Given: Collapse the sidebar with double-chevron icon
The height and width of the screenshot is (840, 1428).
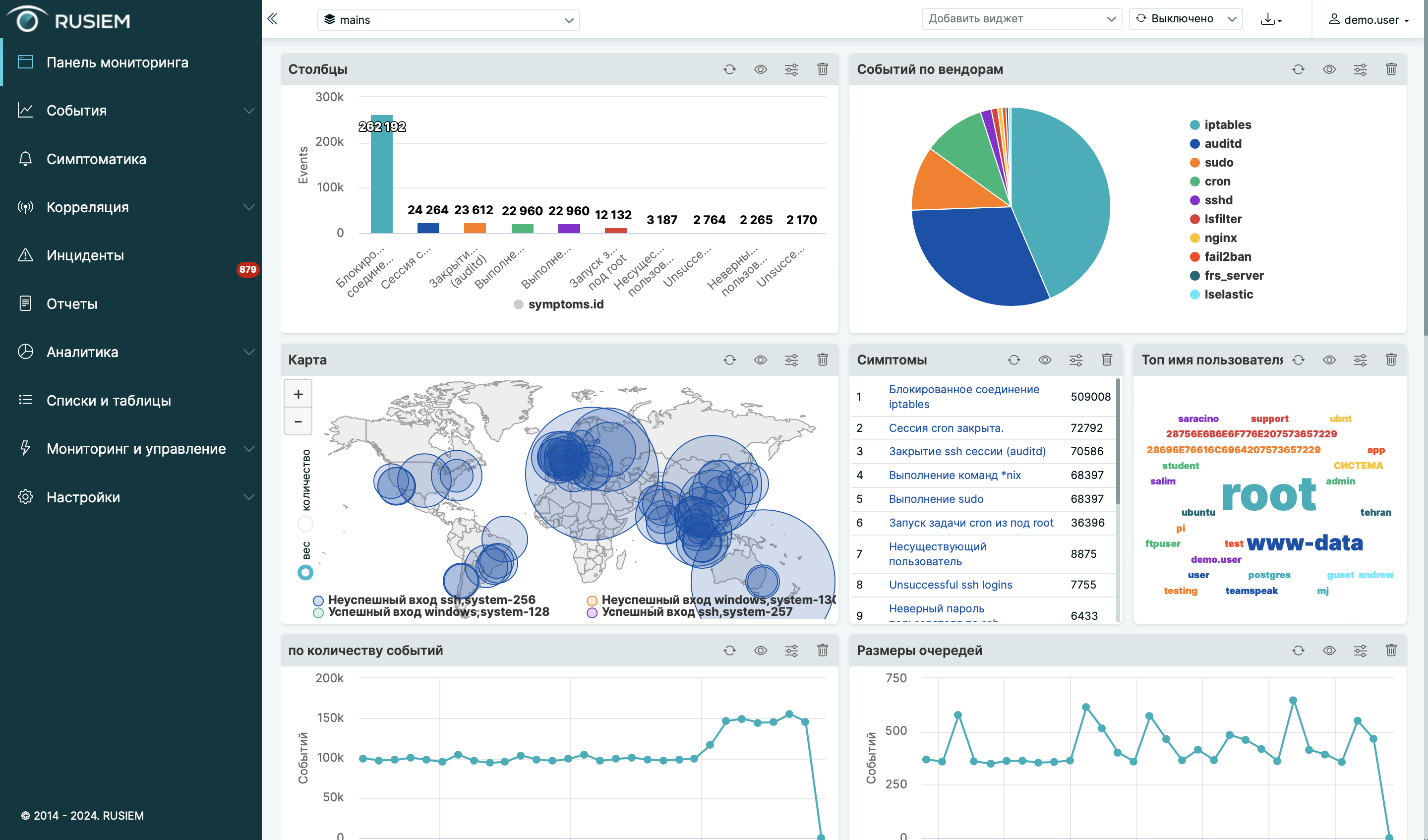Looking at the screenshot, I should tap(273, 19).
